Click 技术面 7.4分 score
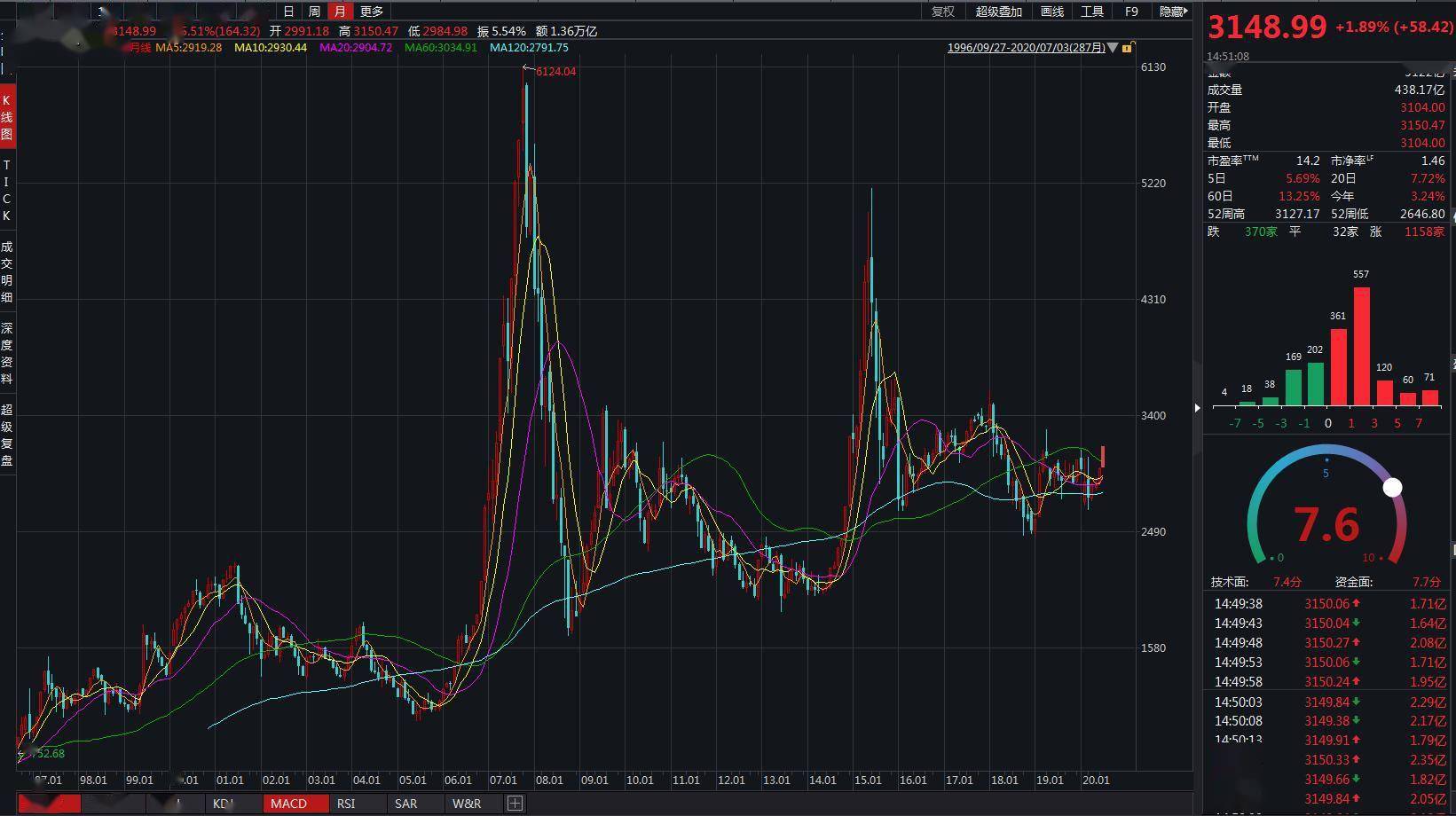 1287,582
